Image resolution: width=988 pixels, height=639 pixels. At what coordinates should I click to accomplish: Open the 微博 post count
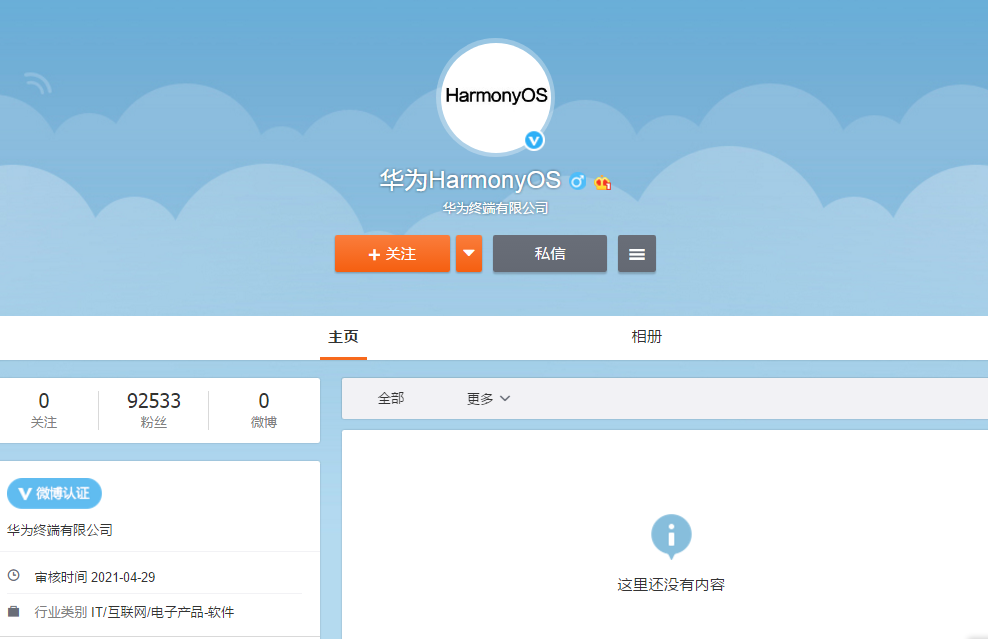tap(264, 410)
